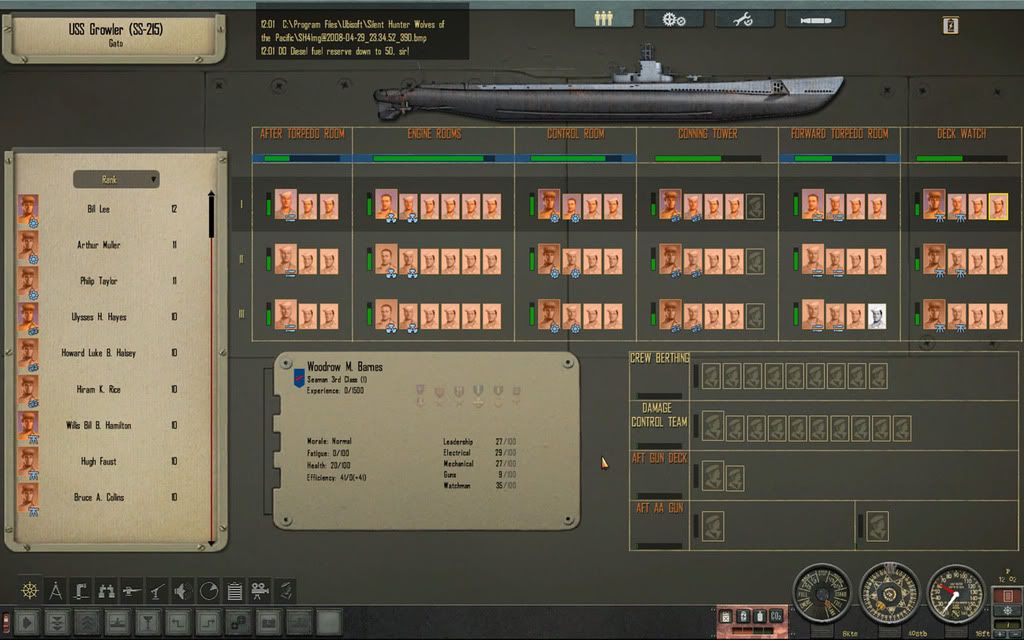Image resolution: width=1024 pixels, height=640 pixels.
Task: Select crew member Hugh Faust
Action: click(99, 461)
